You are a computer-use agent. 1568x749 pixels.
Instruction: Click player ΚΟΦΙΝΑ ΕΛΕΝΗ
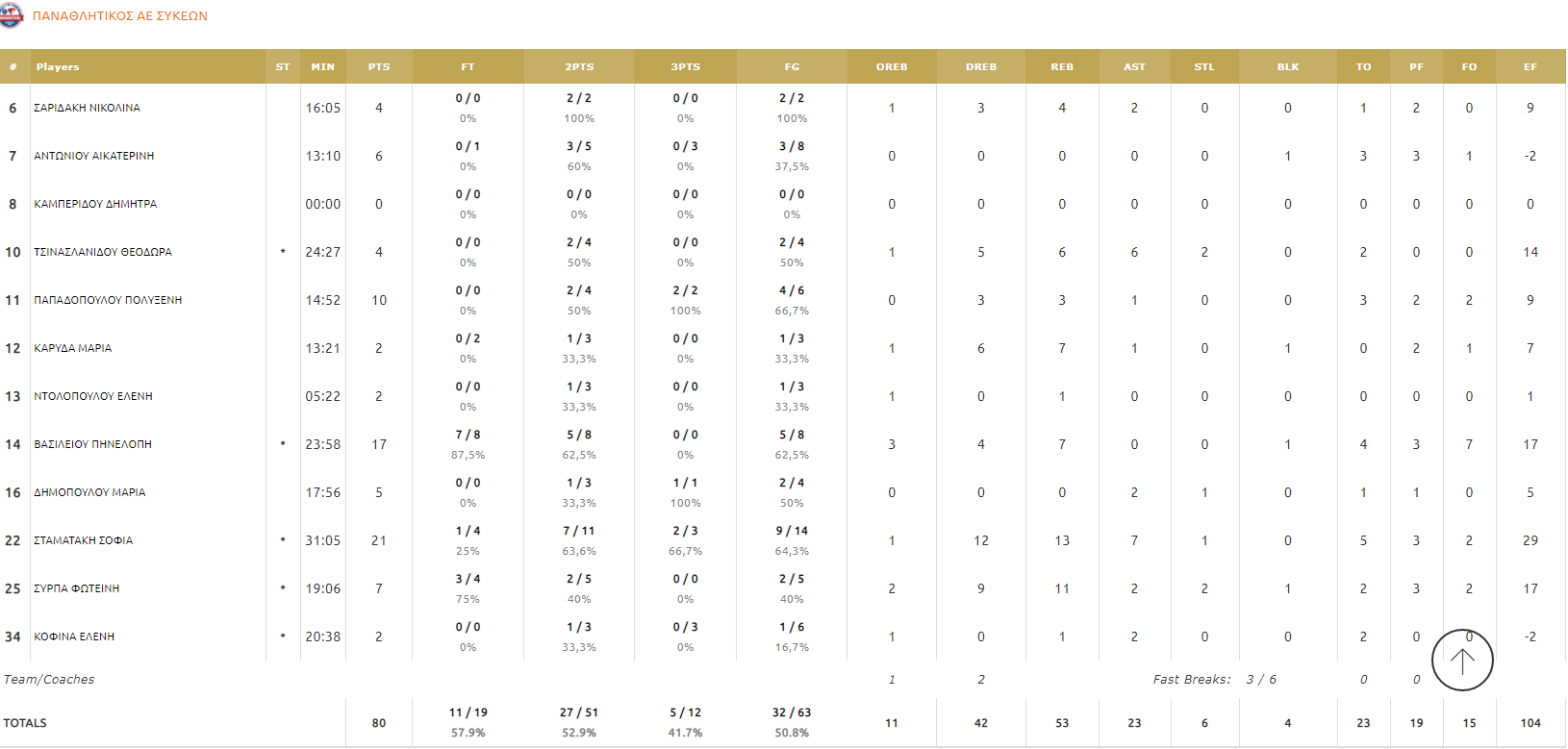[74, 637]
